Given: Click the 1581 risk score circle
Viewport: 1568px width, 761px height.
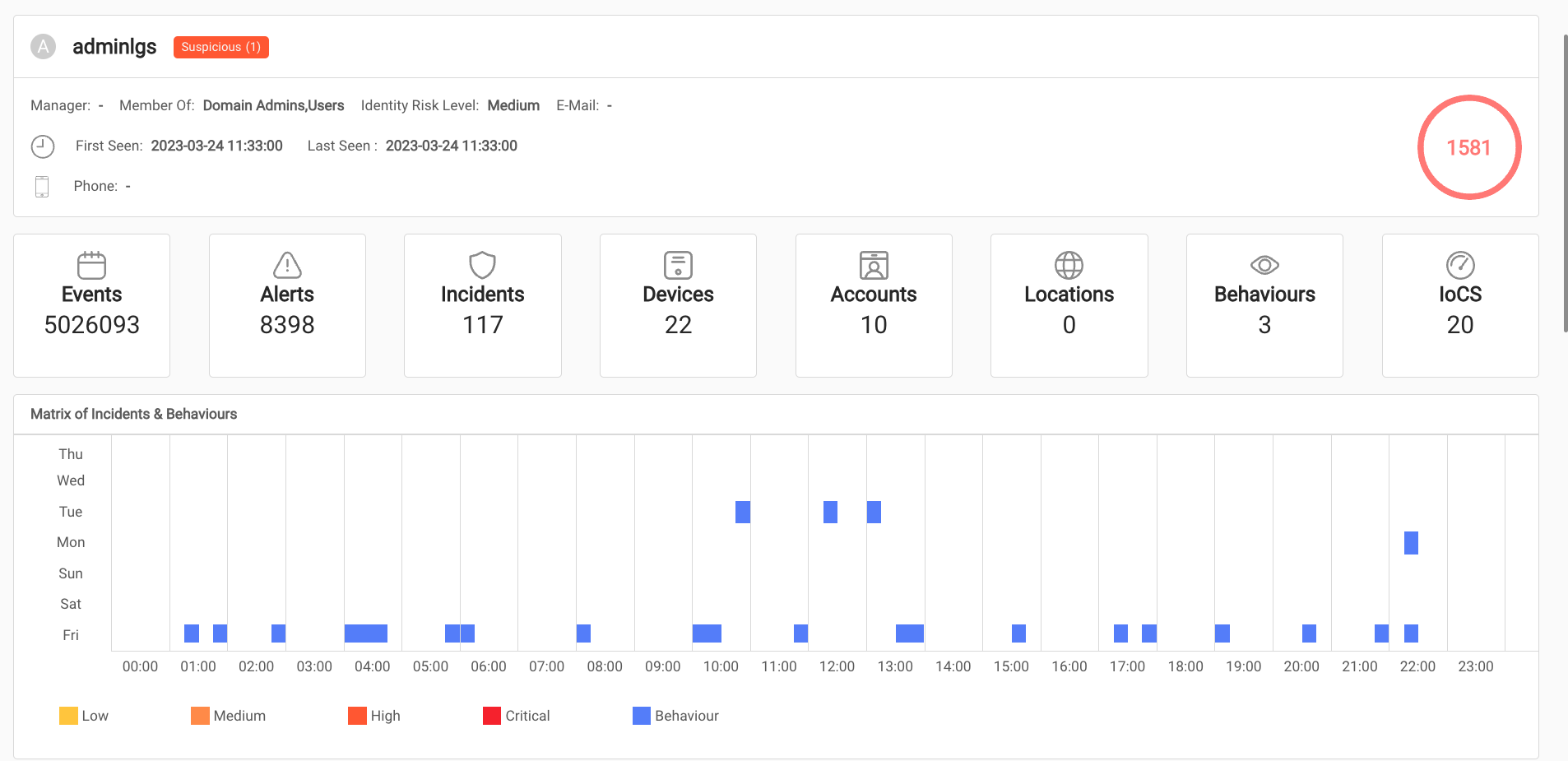Looking at the screenshot, I should 1469,147.
